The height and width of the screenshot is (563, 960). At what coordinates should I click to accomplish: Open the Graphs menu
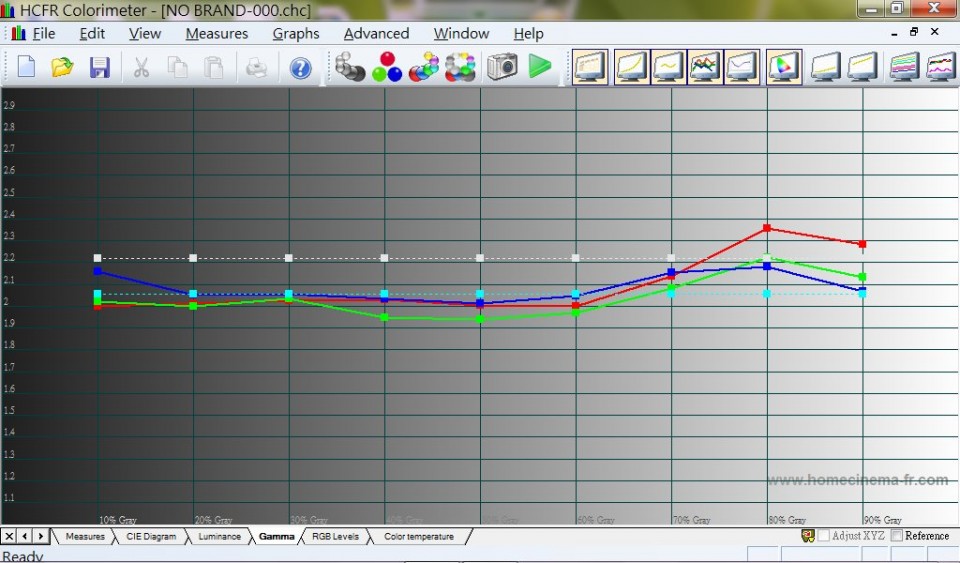pos(296,33)
